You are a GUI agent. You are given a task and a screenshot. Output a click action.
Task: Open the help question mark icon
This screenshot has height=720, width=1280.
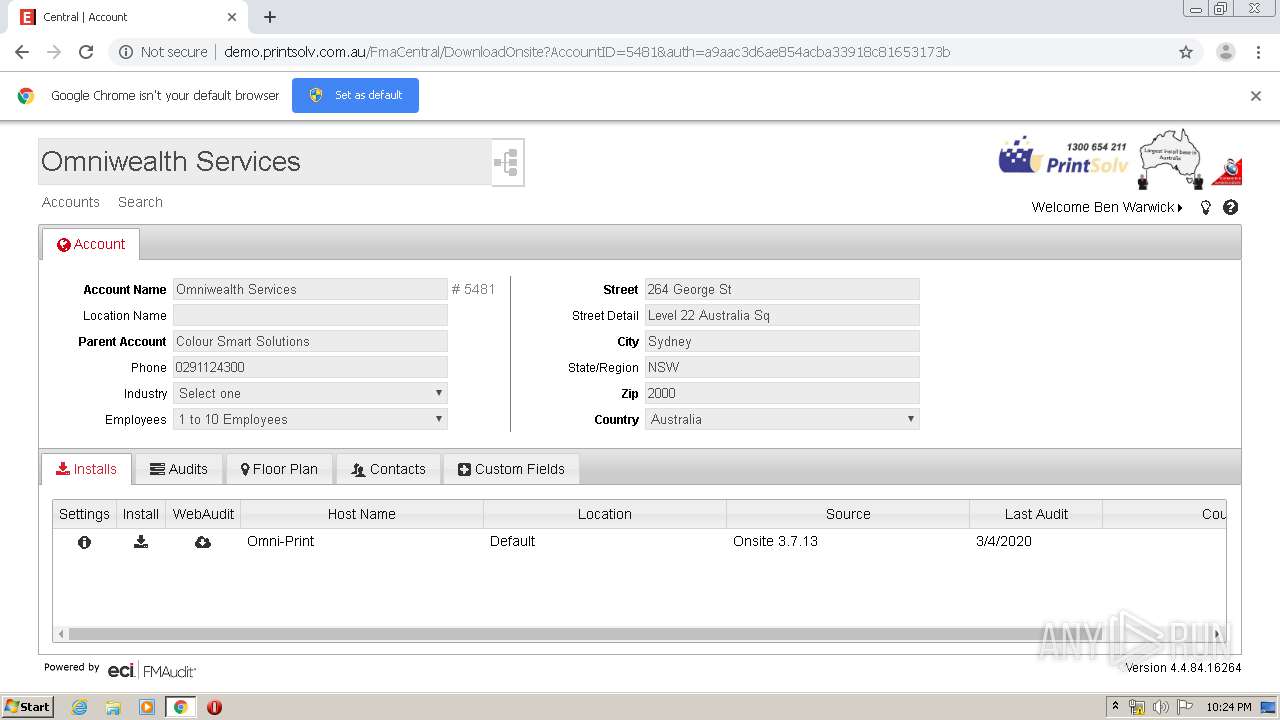pyautogui.click(x=1231, y=208)
